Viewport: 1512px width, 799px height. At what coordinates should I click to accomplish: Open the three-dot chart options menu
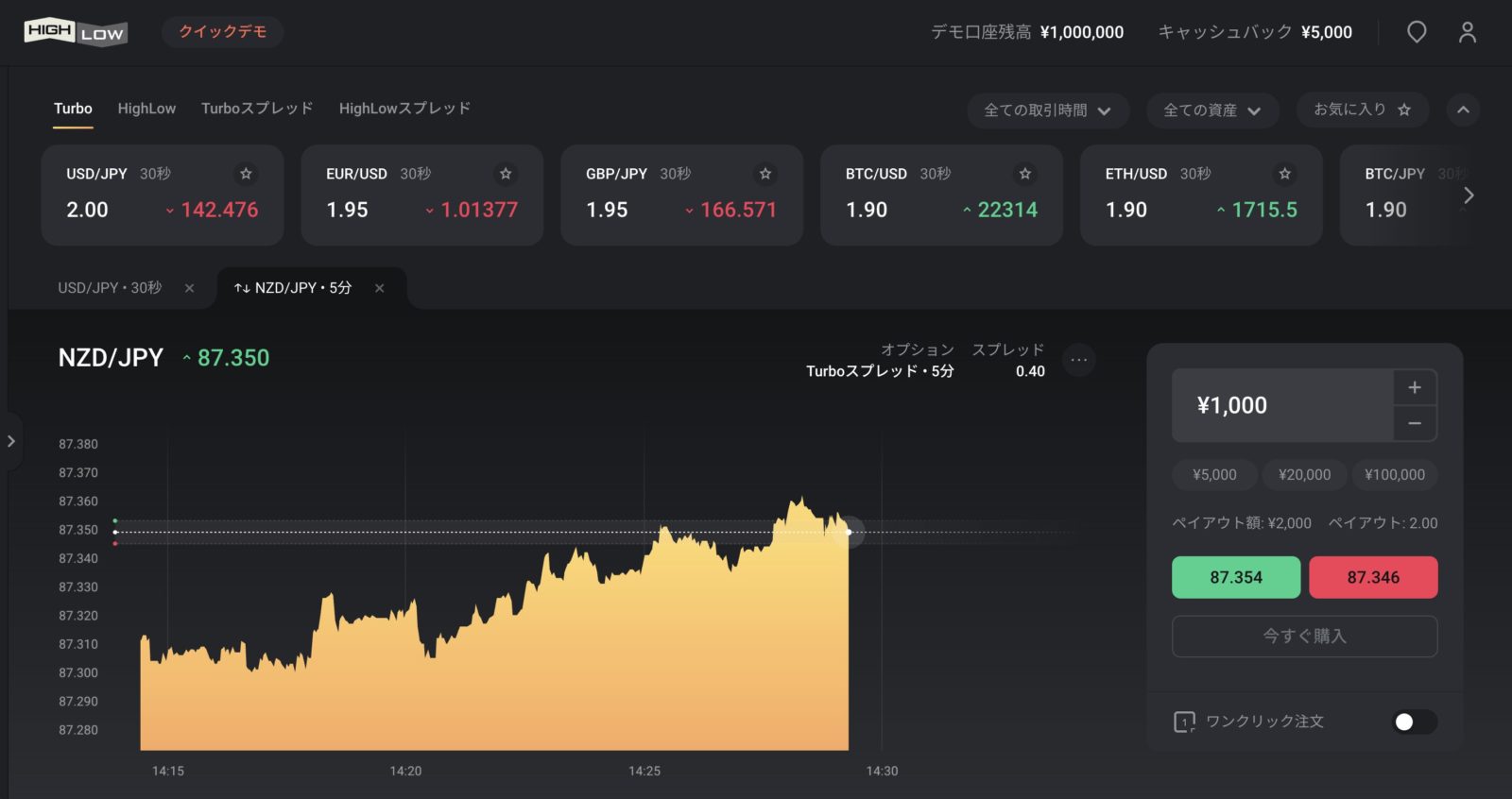1078,360
